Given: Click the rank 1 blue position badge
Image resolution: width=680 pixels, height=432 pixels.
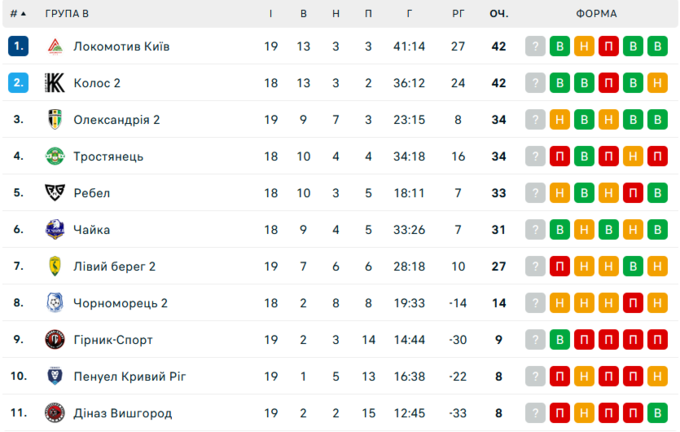Looking at the screenshot, I should (x=18, y=47).
